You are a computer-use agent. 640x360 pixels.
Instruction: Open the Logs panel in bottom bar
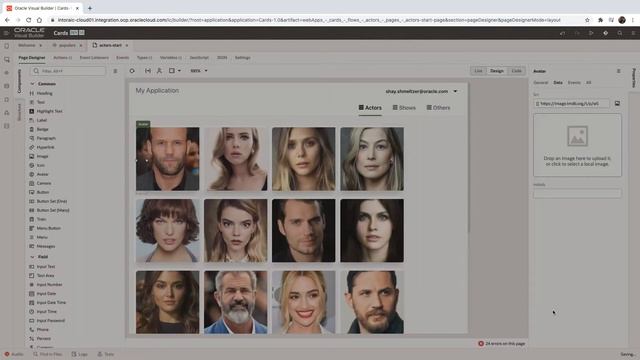pyautogui.click(x=80, y=354)
